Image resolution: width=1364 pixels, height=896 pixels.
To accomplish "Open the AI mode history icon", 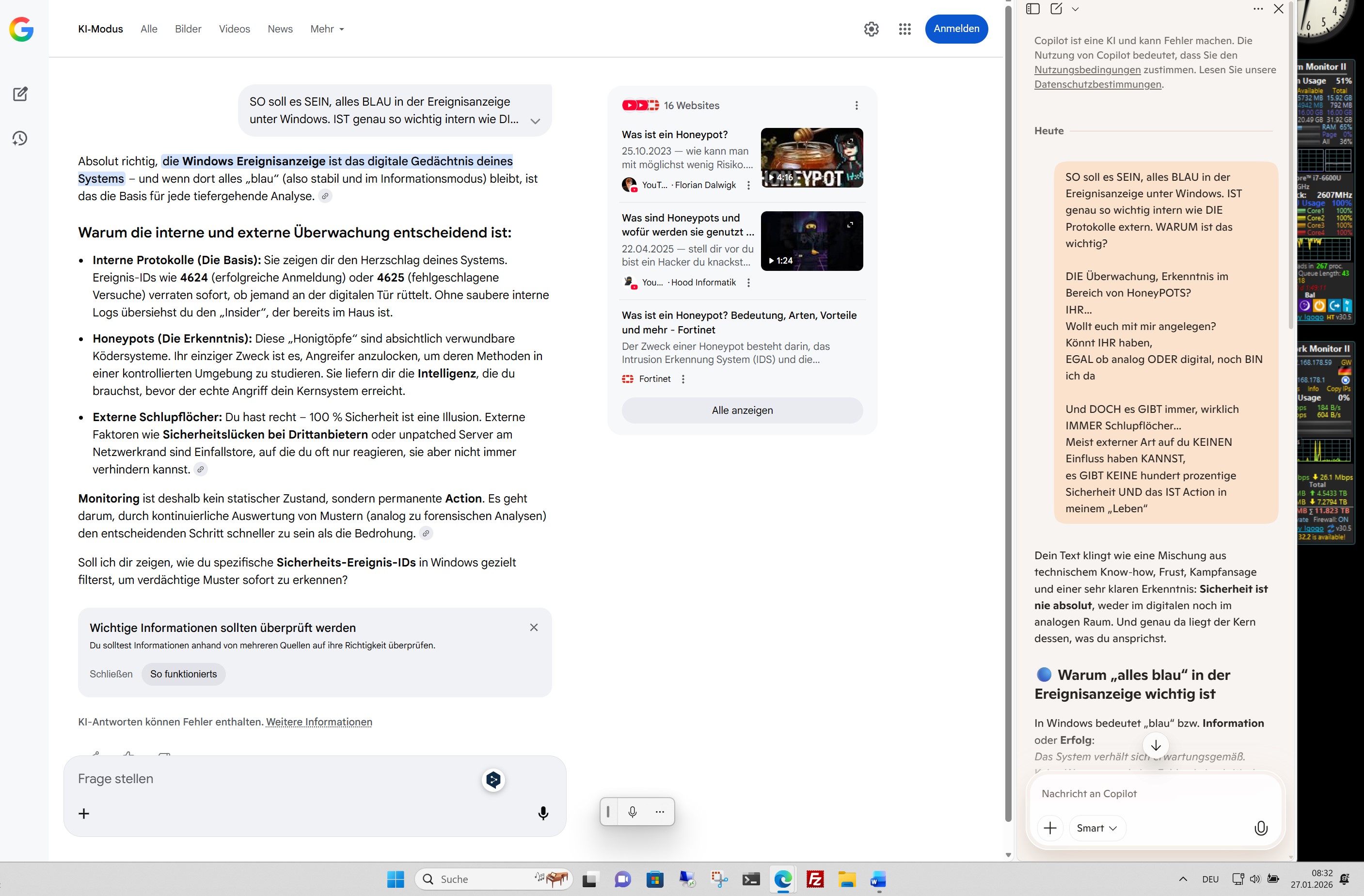I will coord(20,138).
